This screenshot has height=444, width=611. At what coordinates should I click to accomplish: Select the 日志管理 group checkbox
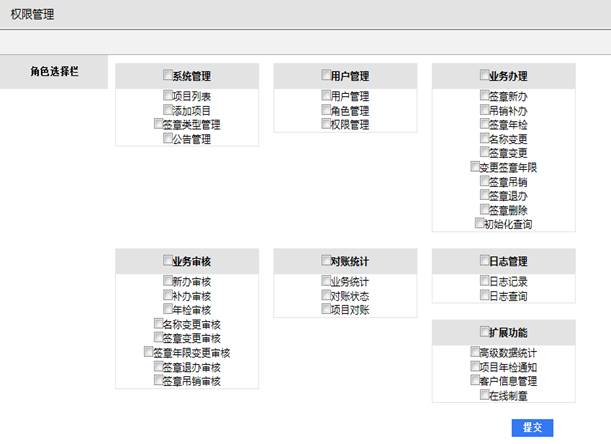tap(484, 261)
